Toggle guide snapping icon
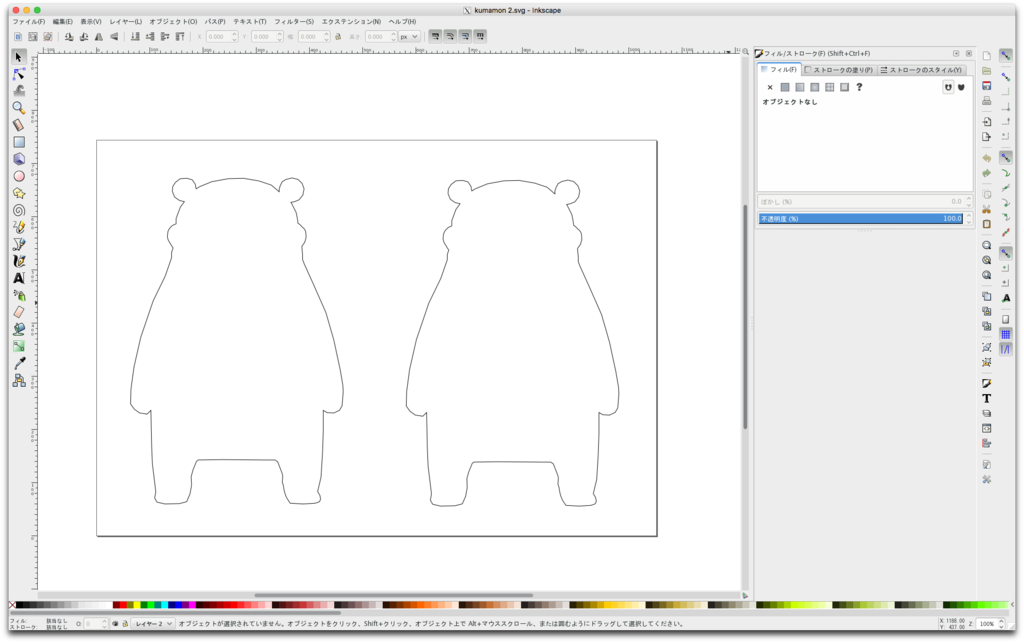1024x643 pixels. (1006, 349)
